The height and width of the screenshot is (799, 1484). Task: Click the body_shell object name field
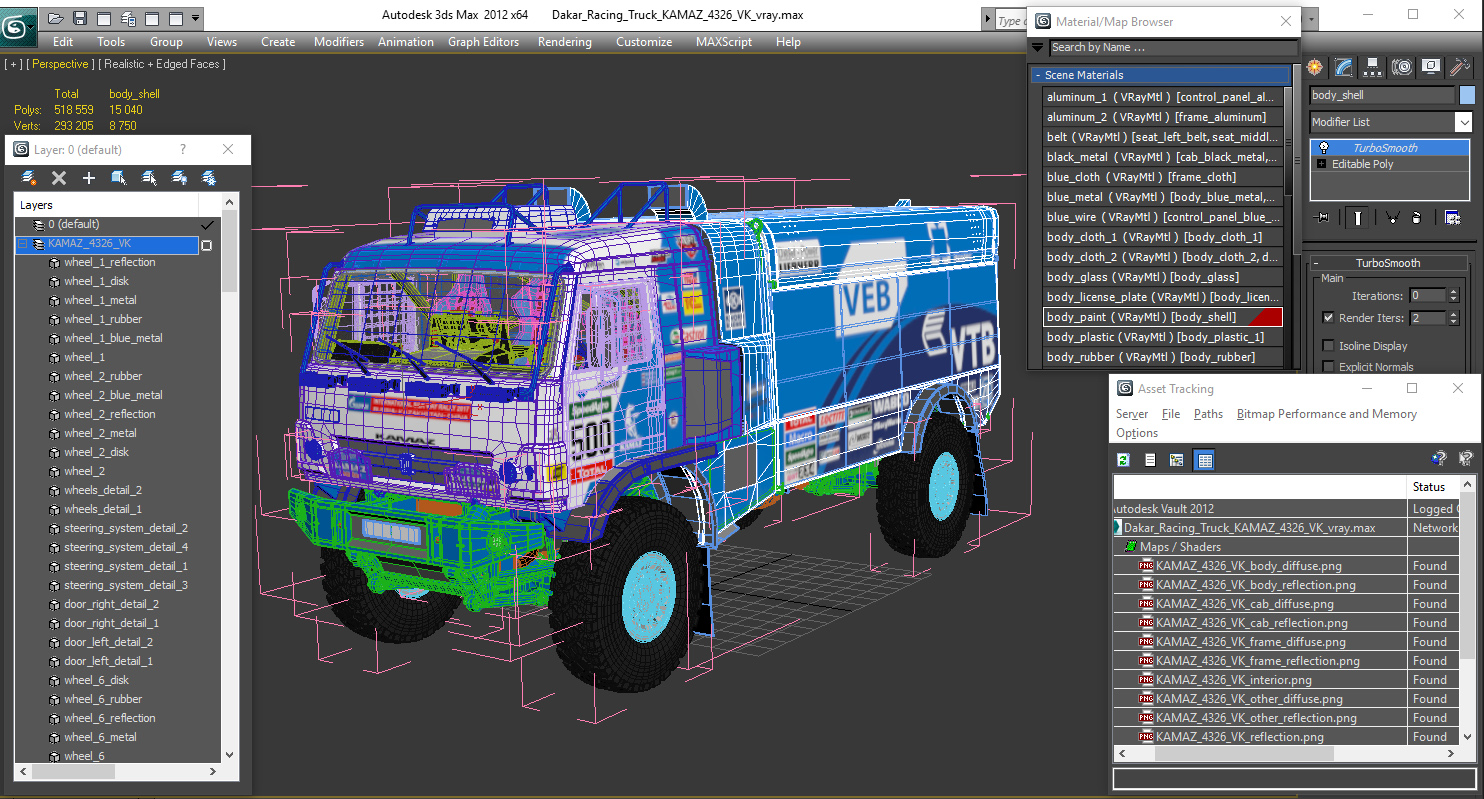pyautogui.click(x=1382, y=95)
